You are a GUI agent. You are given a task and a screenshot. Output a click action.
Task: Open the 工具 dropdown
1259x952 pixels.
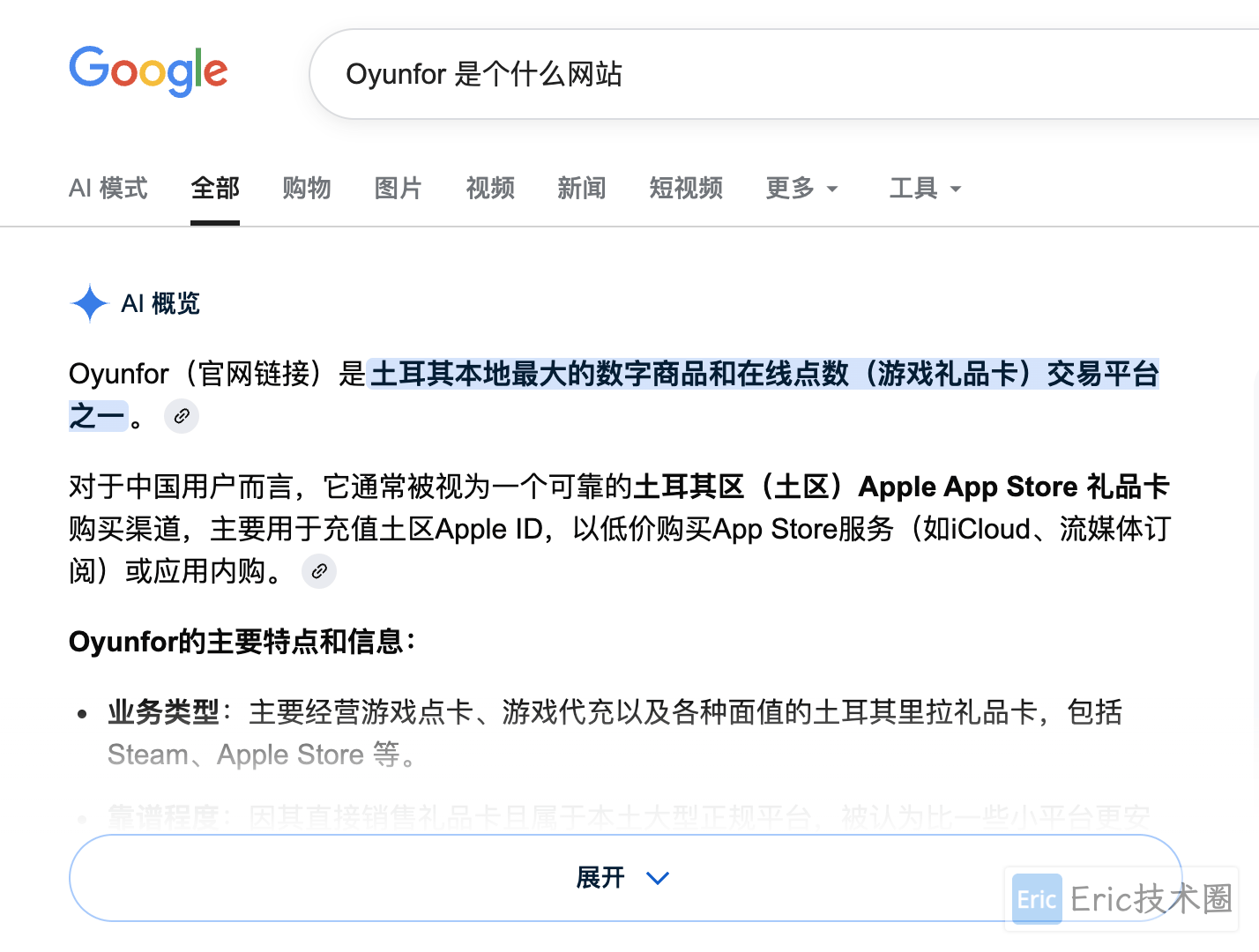[x=926, y=188]
